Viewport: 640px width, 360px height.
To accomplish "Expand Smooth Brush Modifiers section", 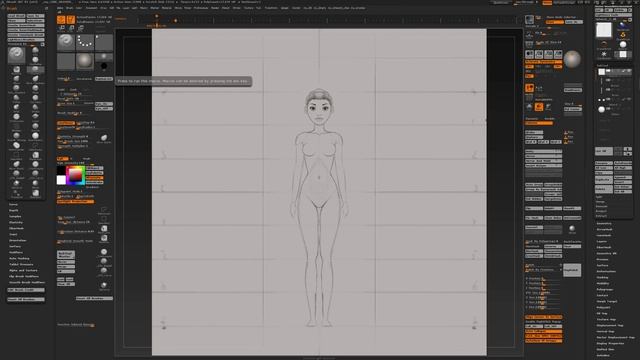I will pos(27,282).
